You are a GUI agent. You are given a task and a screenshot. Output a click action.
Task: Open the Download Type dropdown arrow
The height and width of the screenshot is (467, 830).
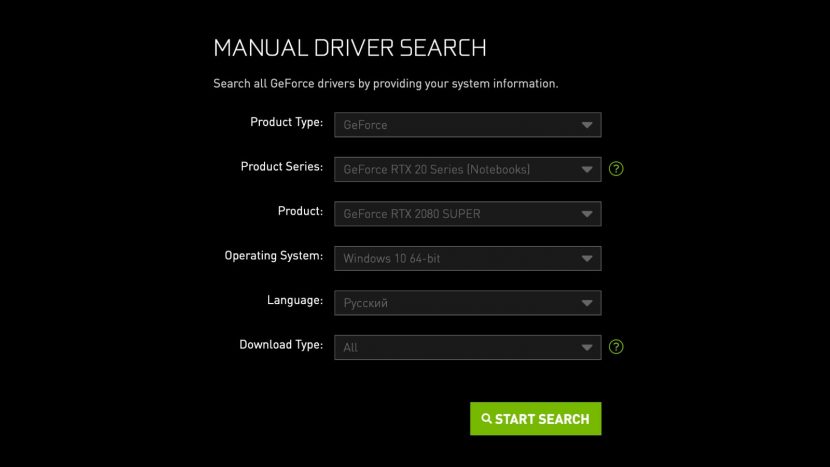(x=586, y=347)
